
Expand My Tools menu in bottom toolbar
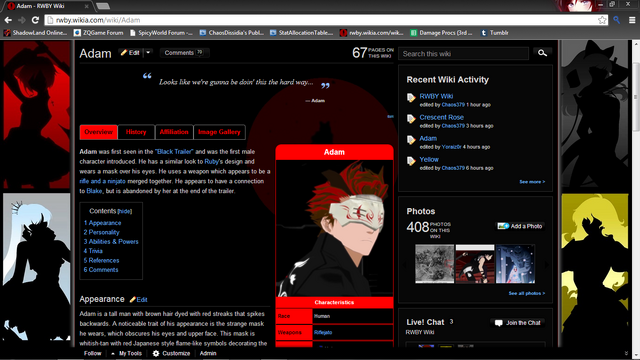coord(126,353)
